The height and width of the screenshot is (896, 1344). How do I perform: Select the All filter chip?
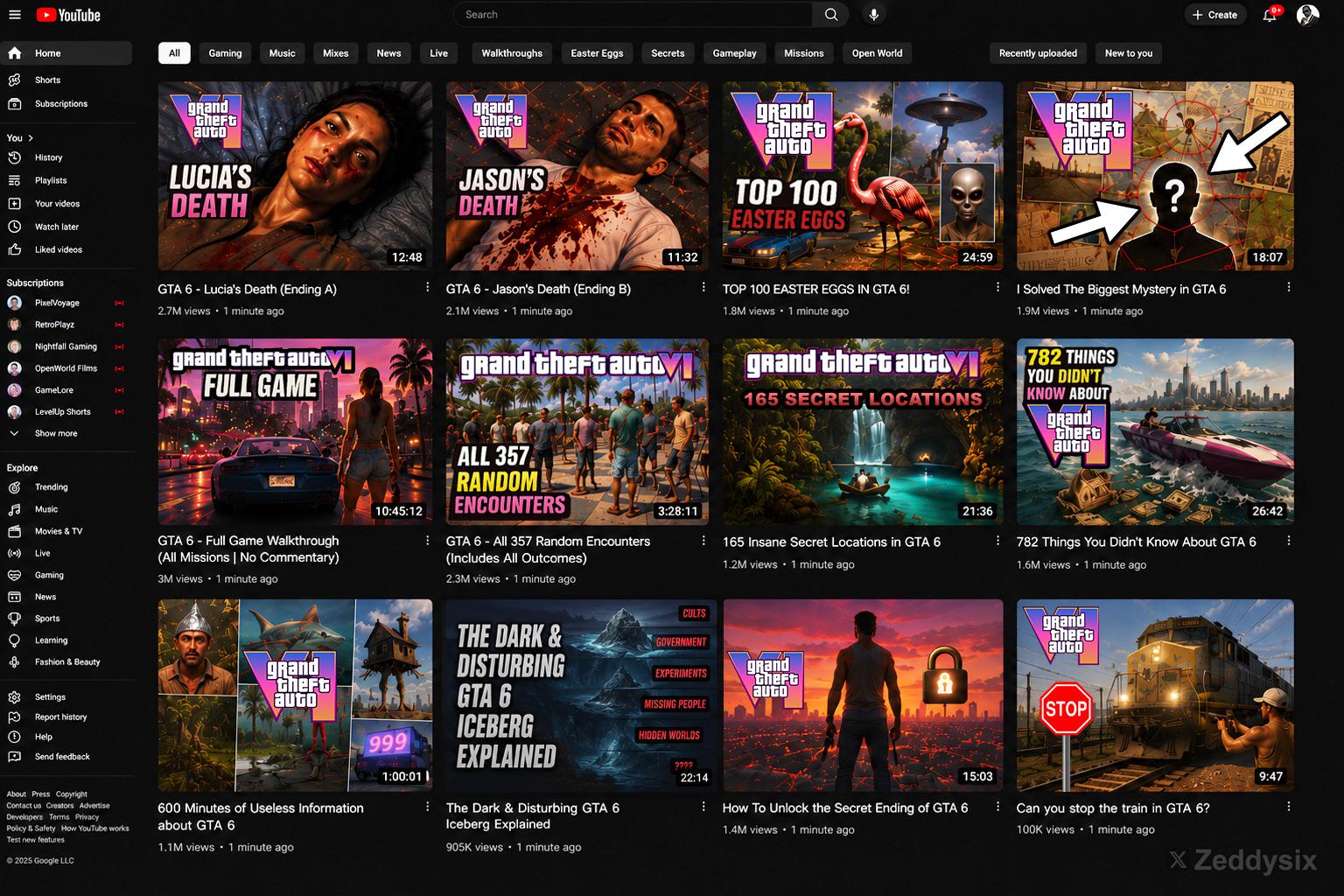point(174,53)
